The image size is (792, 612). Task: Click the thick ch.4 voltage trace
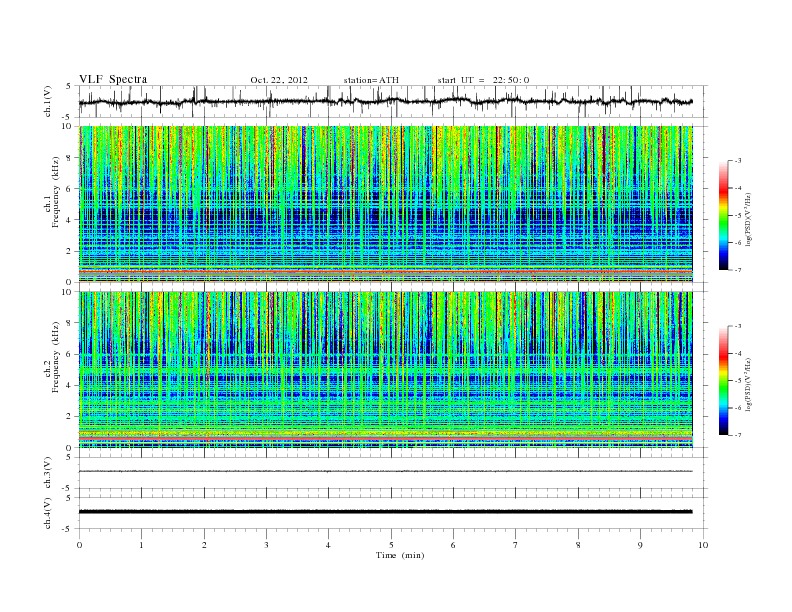[385, 512]
